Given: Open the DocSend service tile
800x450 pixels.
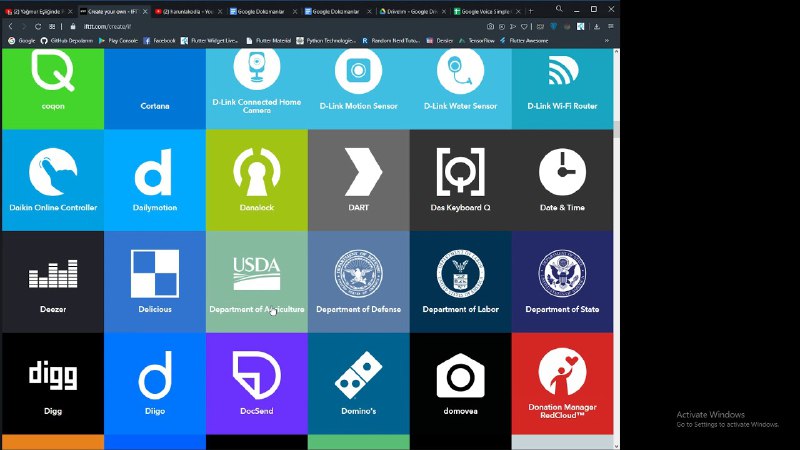Looking at the screenshot, I should pos(257,384).
